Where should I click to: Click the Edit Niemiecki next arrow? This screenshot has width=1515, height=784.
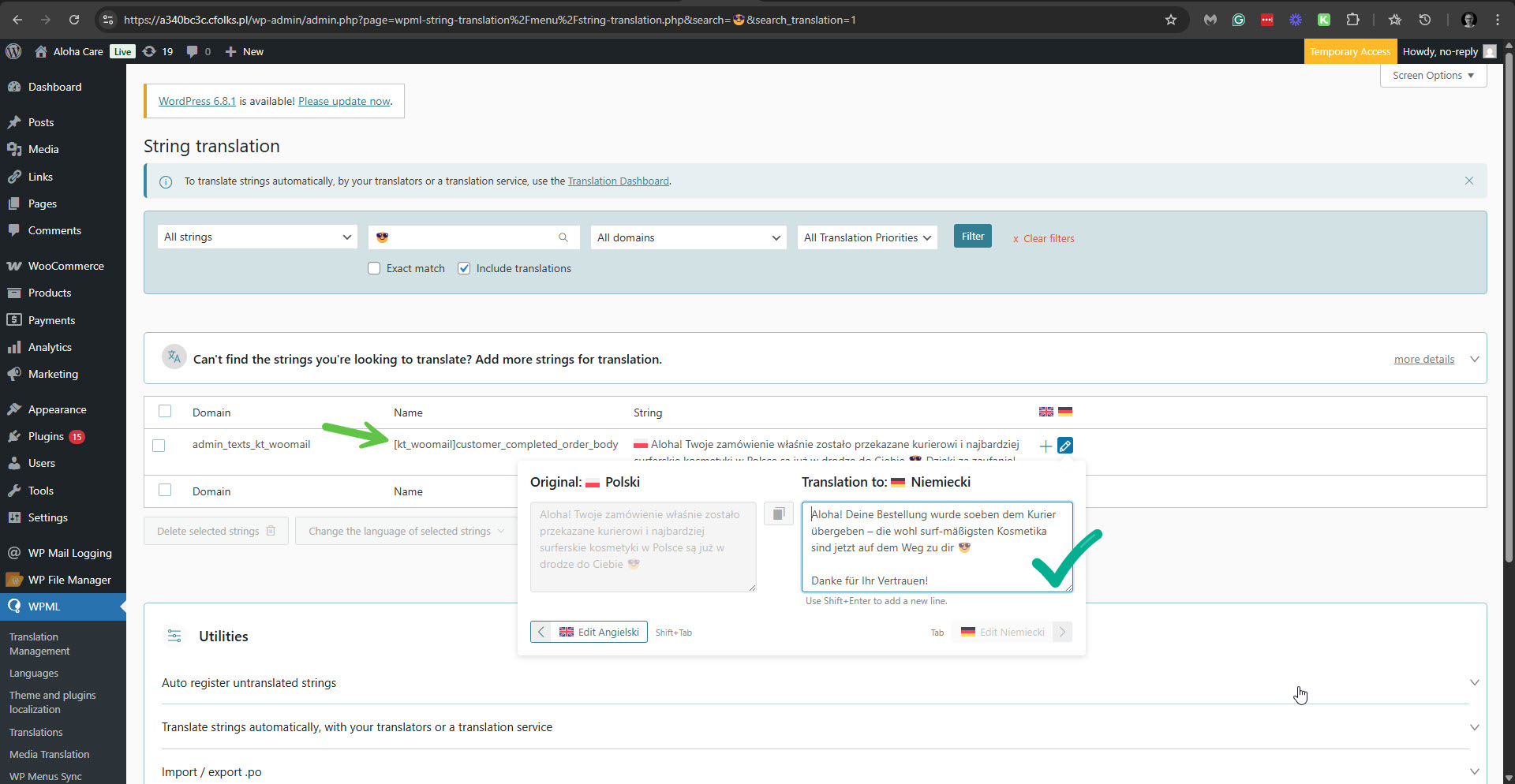(1062, 632)
